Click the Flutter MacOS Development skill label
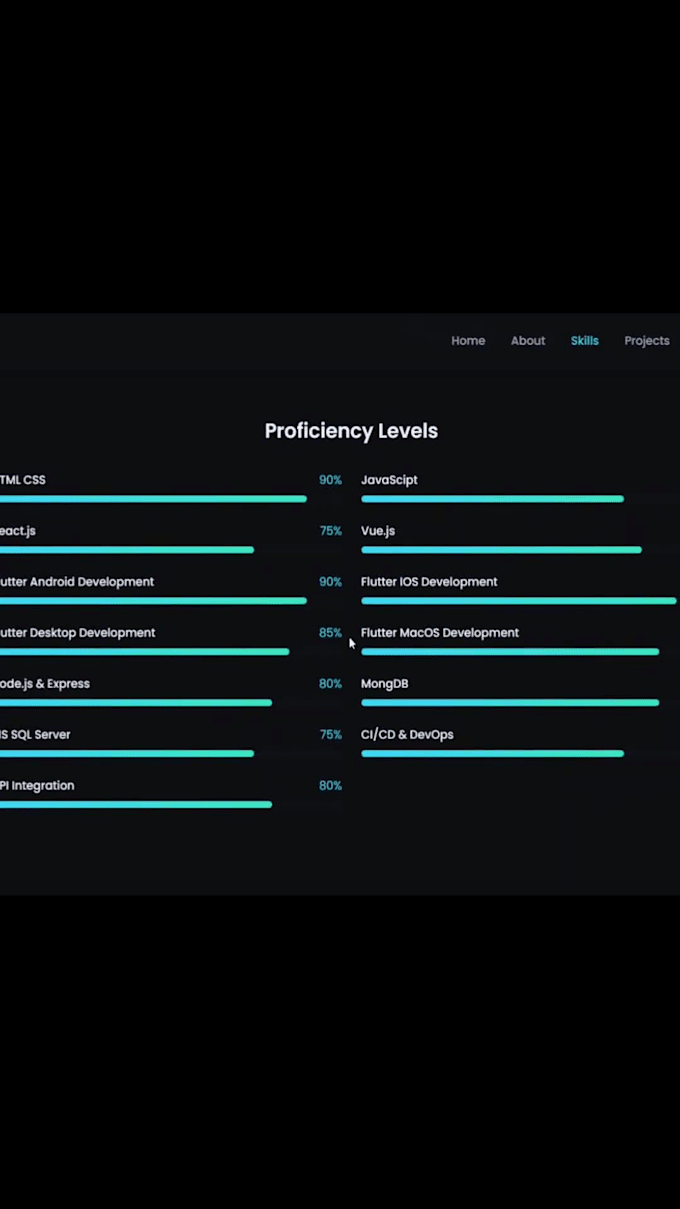The height and width of the screenshot is (1209, 680). (440, 633)
